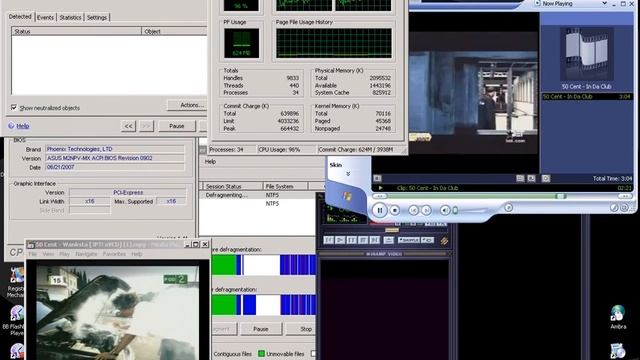Click the film strip album art thumbnail
This screenshot has width=640, height=360.
[587, 53]
